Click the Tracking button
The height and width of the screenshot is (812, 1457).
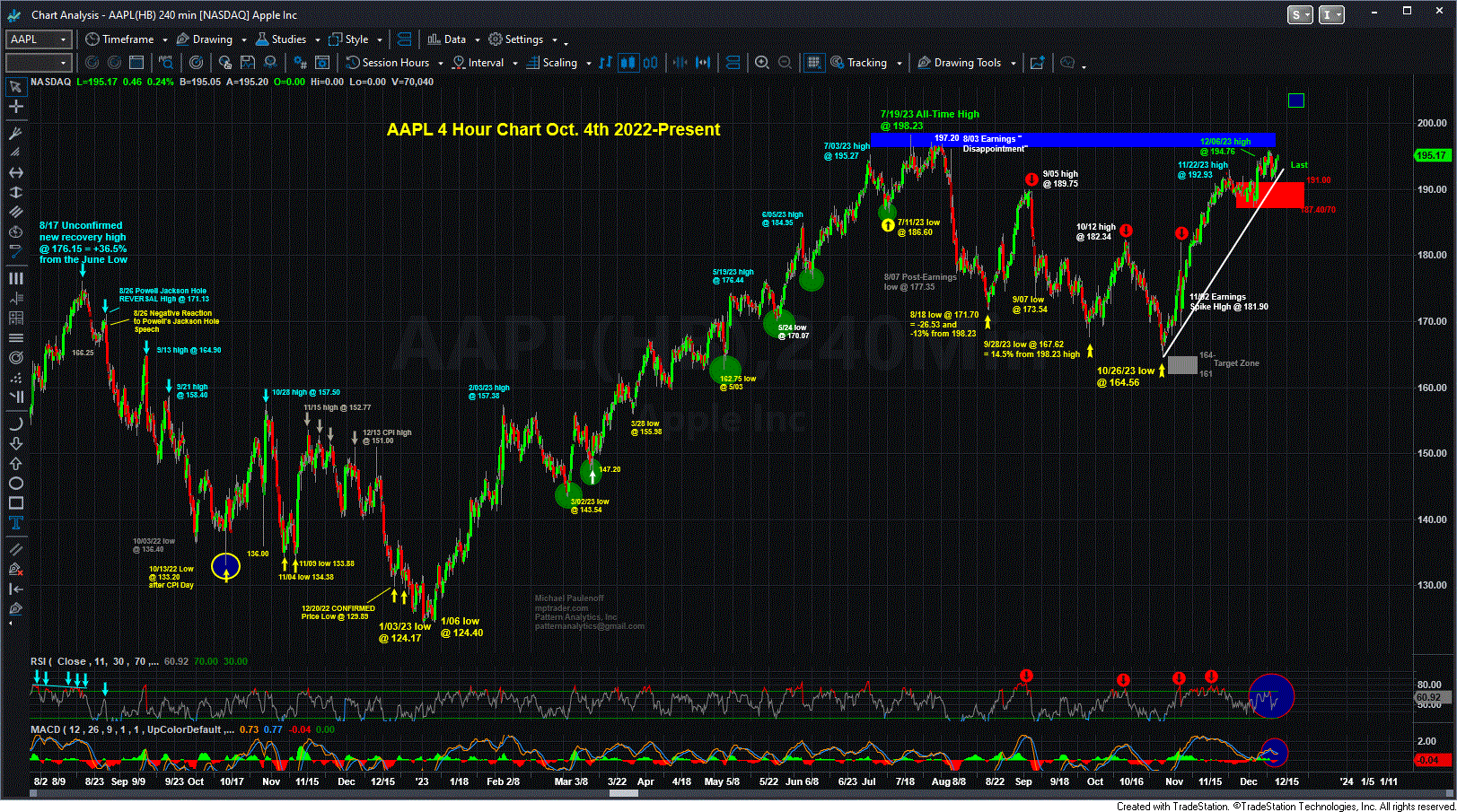pyautogui.click(x=859, y=63)
